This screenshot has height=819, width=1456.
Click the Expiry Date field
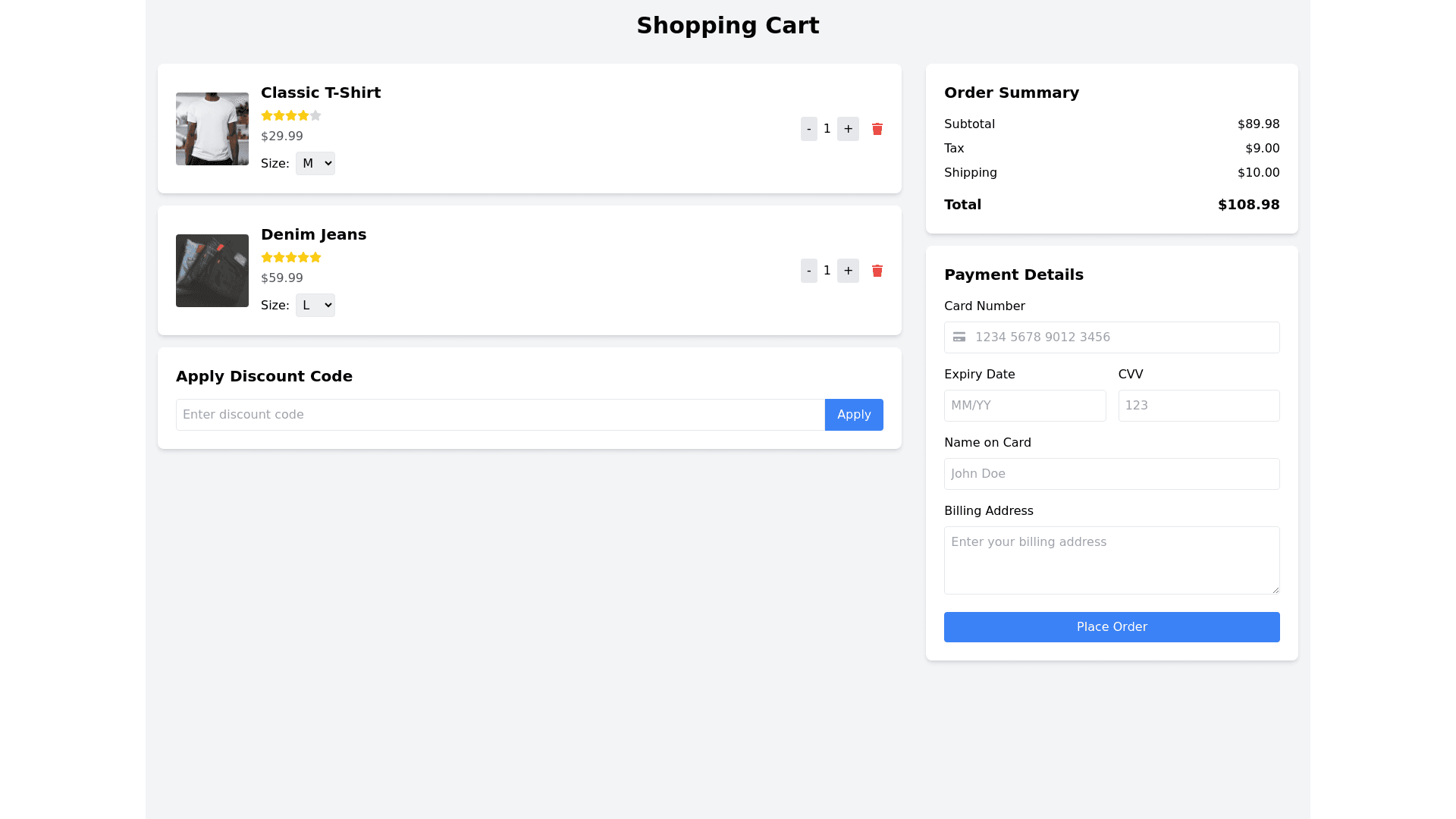coord(1025,406)
